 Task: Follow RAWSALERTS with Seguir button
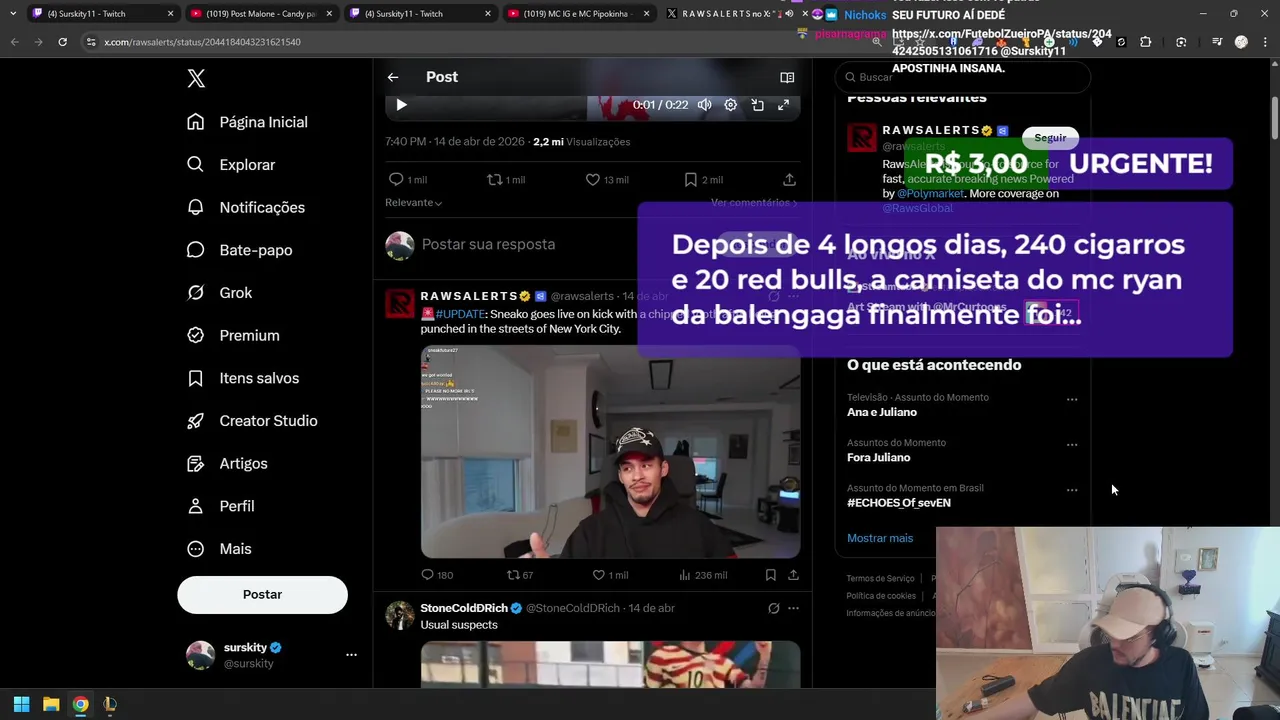point(1050,137)
